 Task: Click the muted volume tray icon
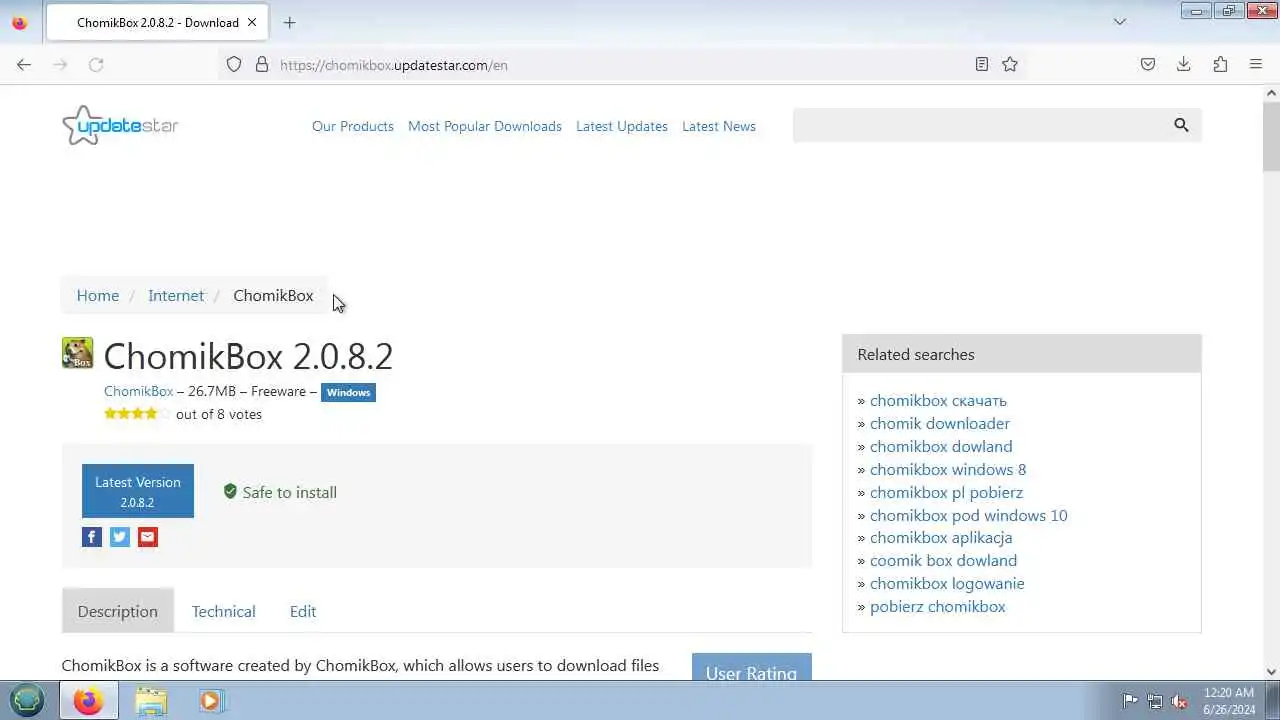tap(1180, 701)
